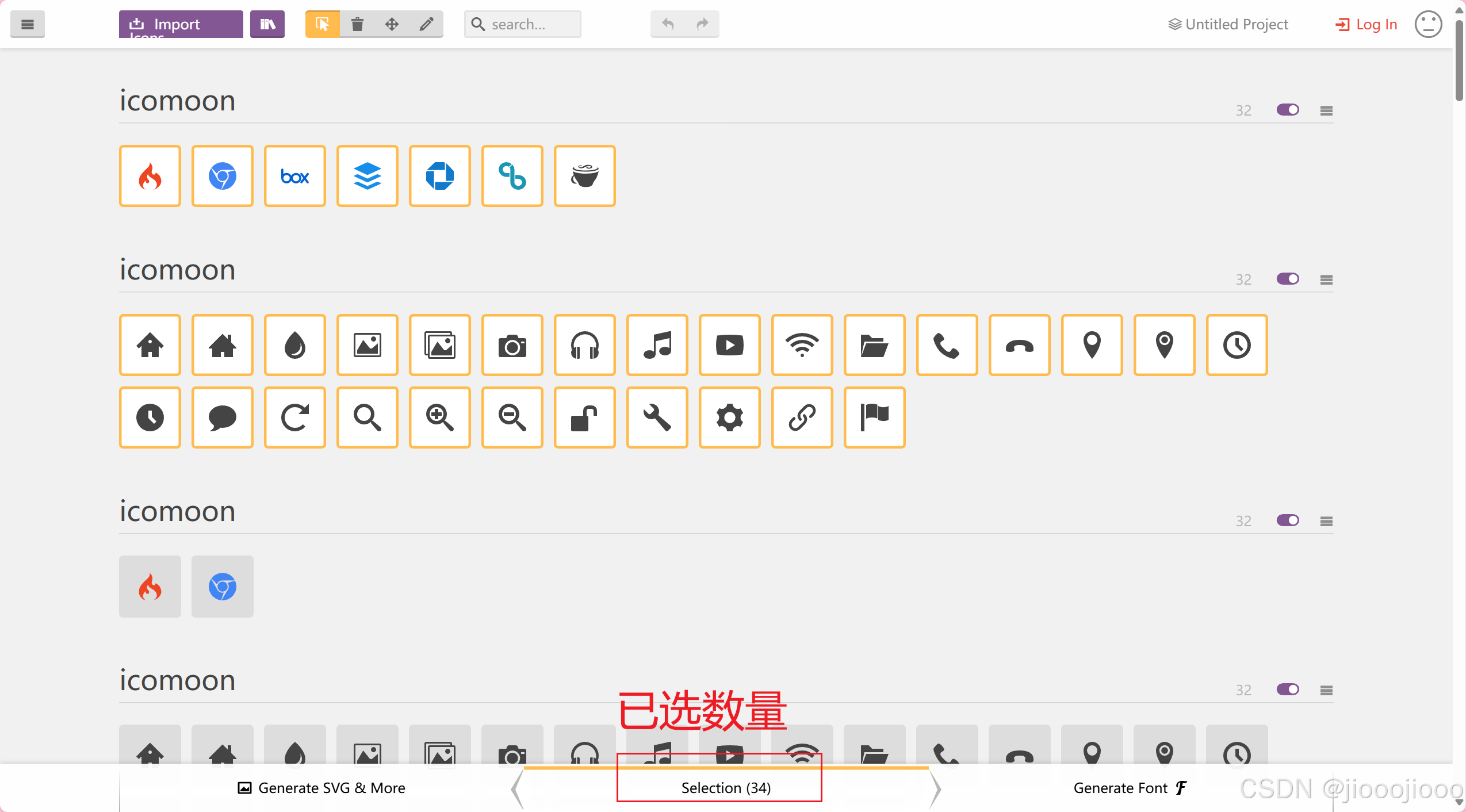Click the third icomoon set title
The image size is (1466, 812).
click(177, 512)
